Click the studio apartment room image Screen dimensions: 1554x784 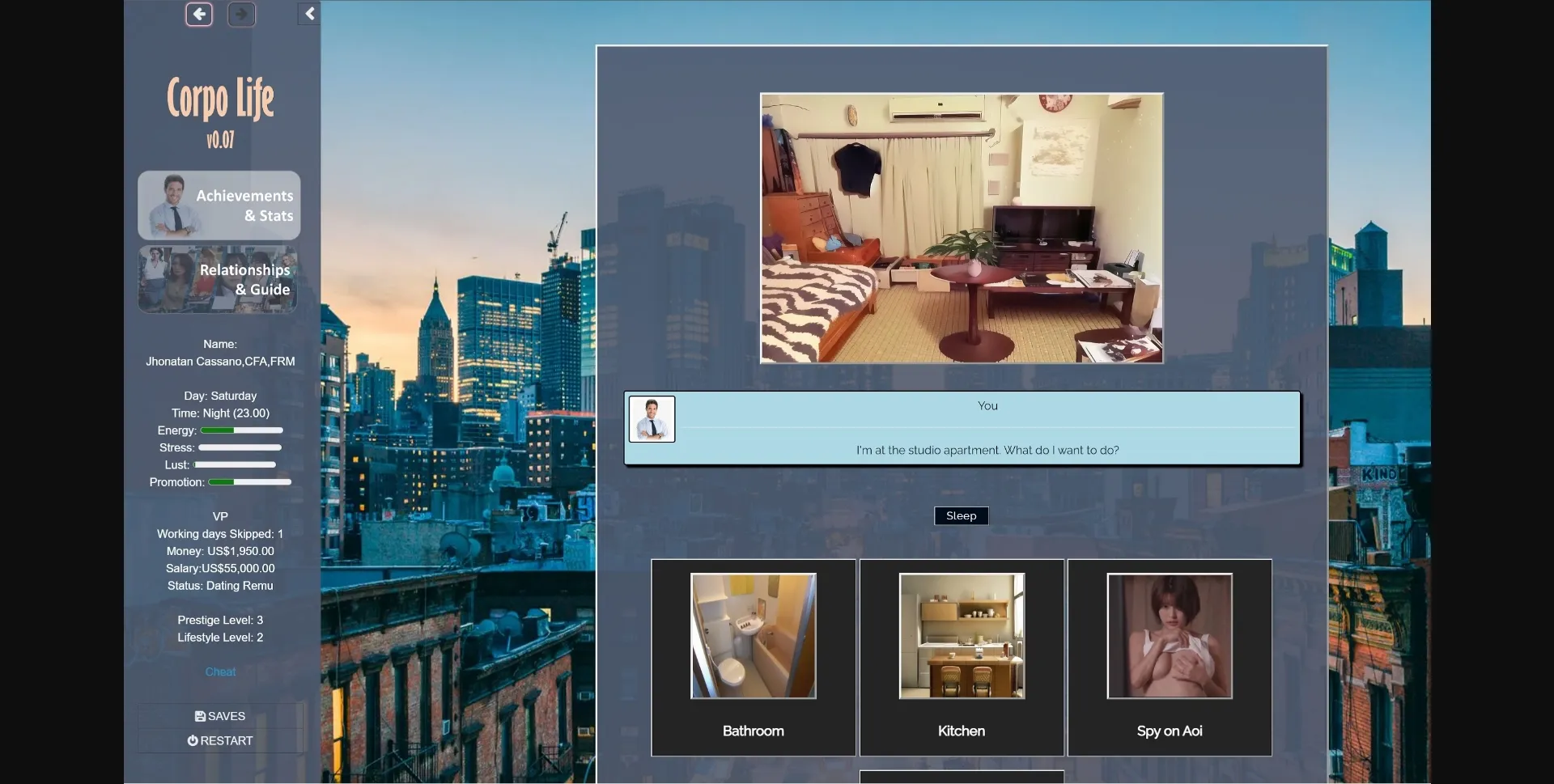pos(961,228)
